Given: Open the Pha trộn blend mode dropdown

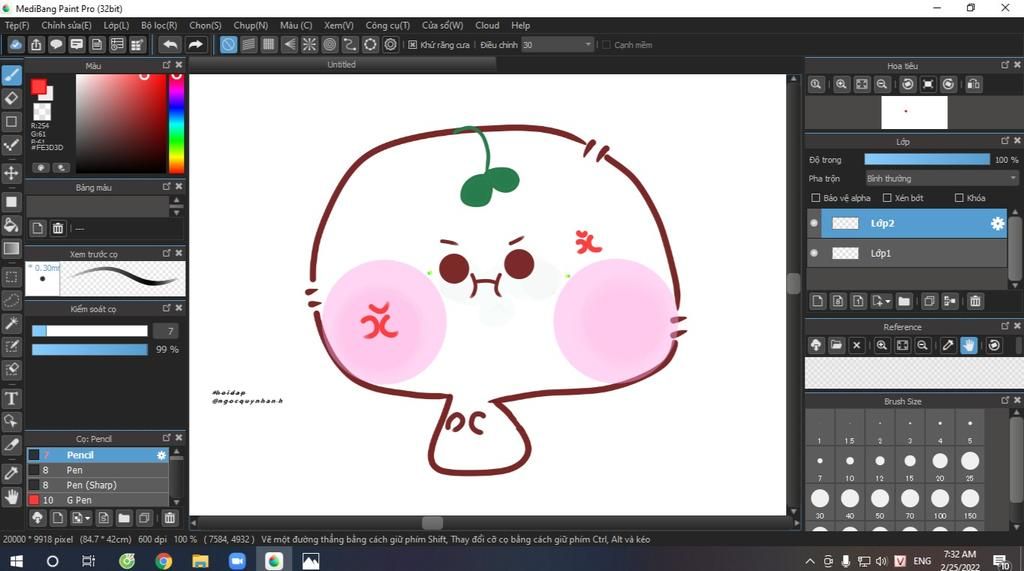Looking at the screenshot, I should (x=941, y=178).
